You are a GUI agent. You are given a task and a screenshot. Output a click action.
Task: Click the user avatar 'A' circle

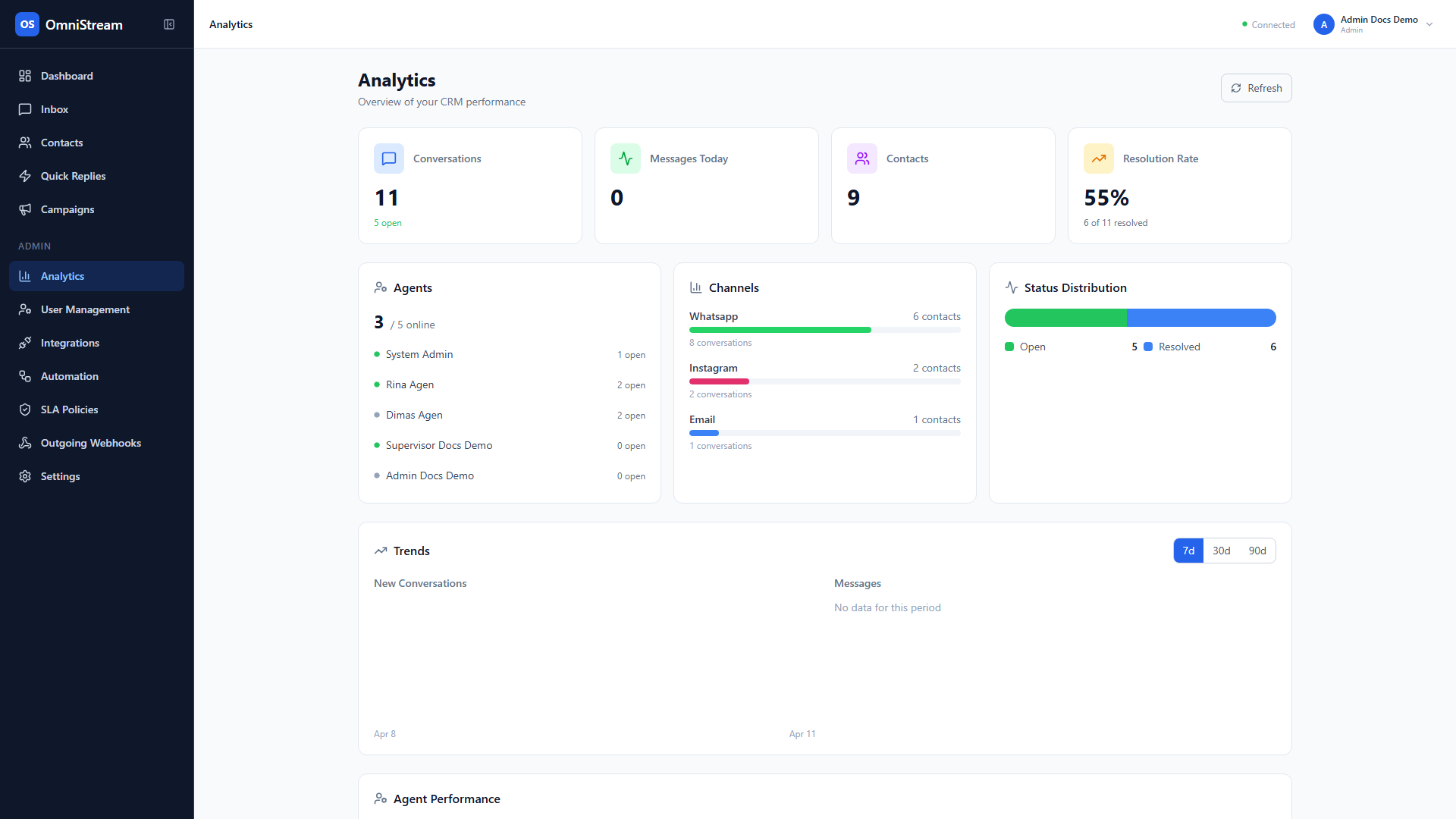pyautogui.click(x=1324, y=24)
